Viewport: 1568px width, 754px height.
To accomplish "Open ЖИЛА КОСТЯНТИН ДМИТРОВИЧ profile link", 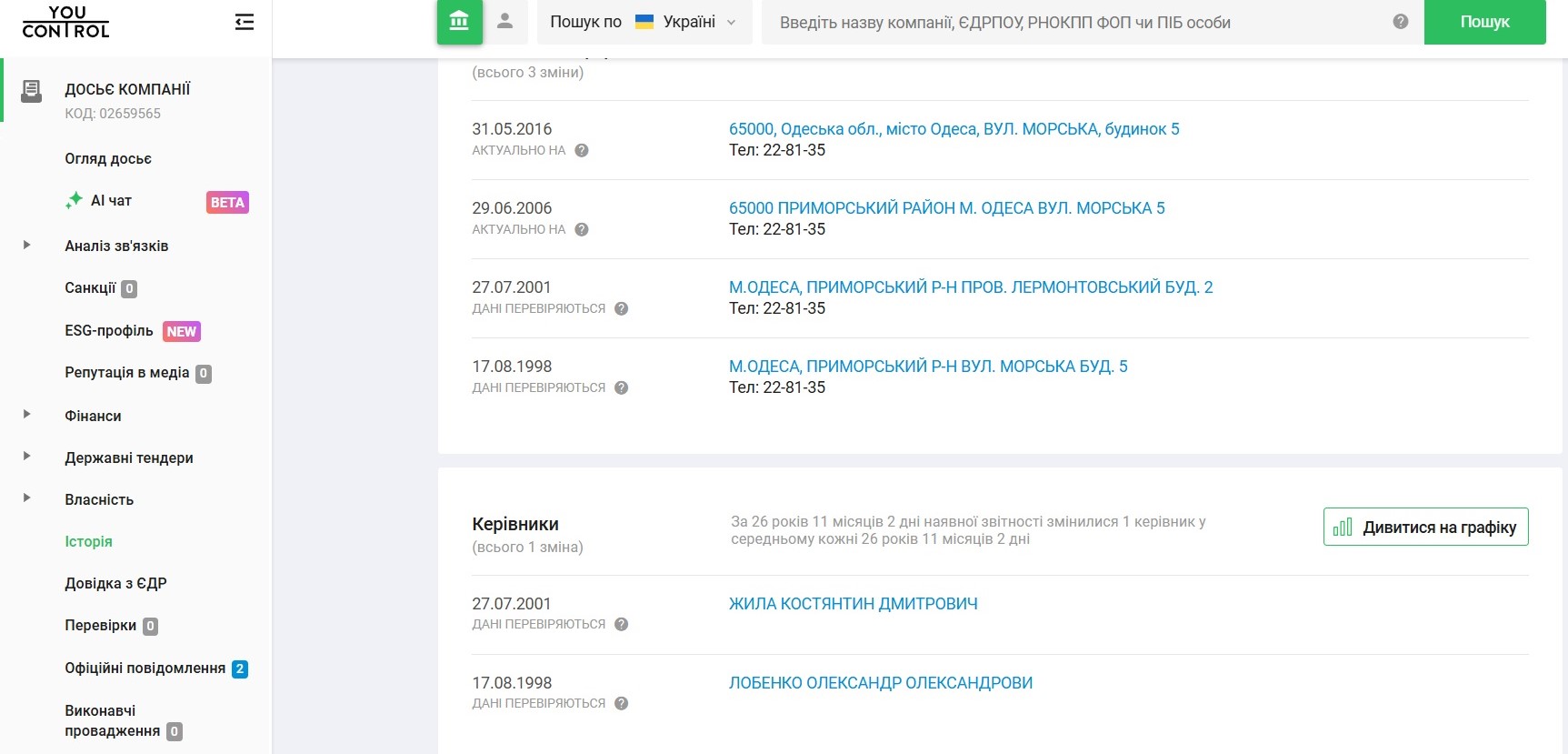I will pos(853,604).
